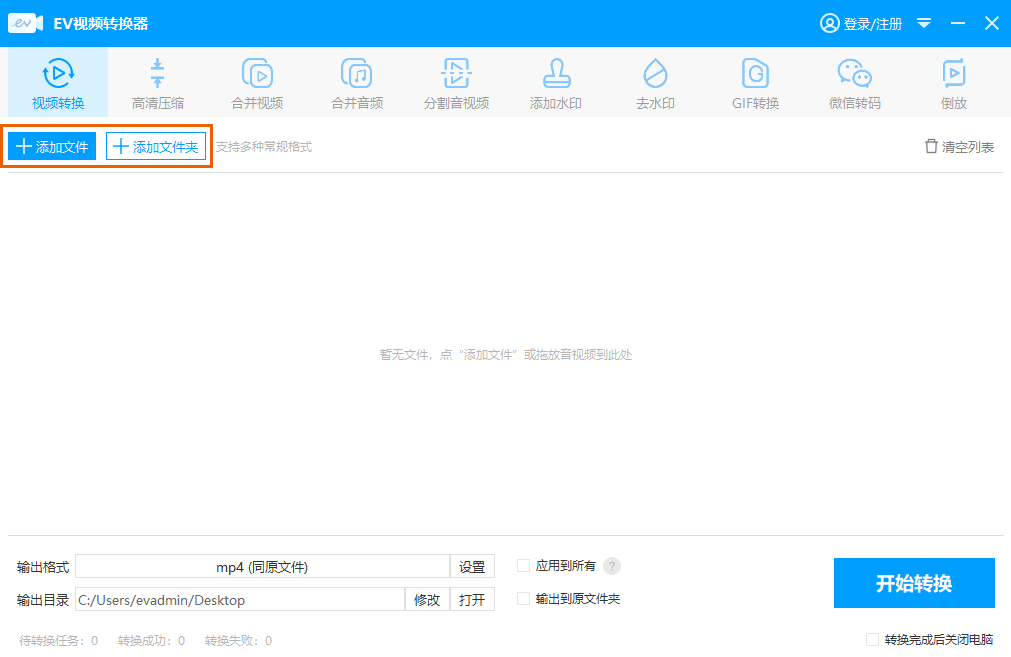Screen dimensions: 1011x657
Task: Toggle 转换完成后关闭电脑 checkbox
Action: 872,639
